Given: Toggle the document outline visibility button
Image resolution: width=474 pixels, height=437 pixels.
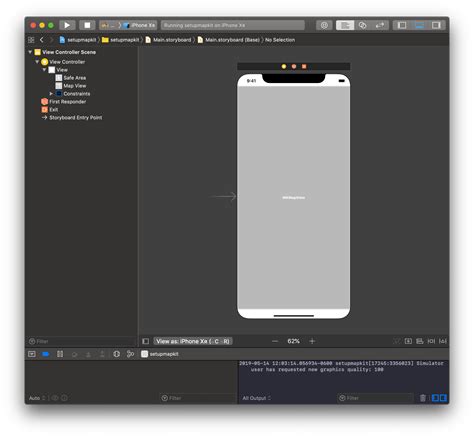Looking at the screenshot, I should (x=146, y=341).
